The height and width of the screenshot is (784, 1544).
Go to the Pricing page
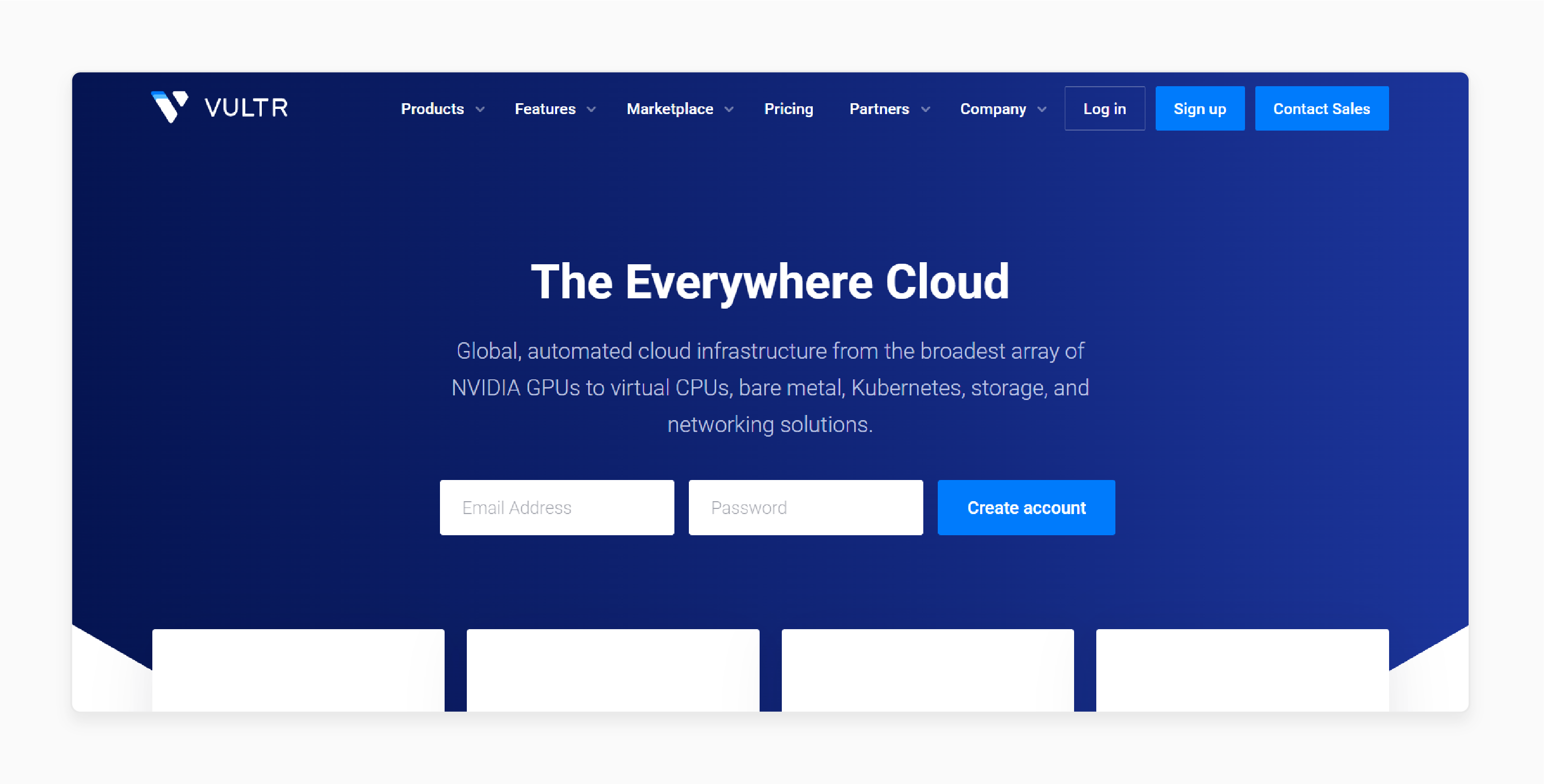(788, 109)
